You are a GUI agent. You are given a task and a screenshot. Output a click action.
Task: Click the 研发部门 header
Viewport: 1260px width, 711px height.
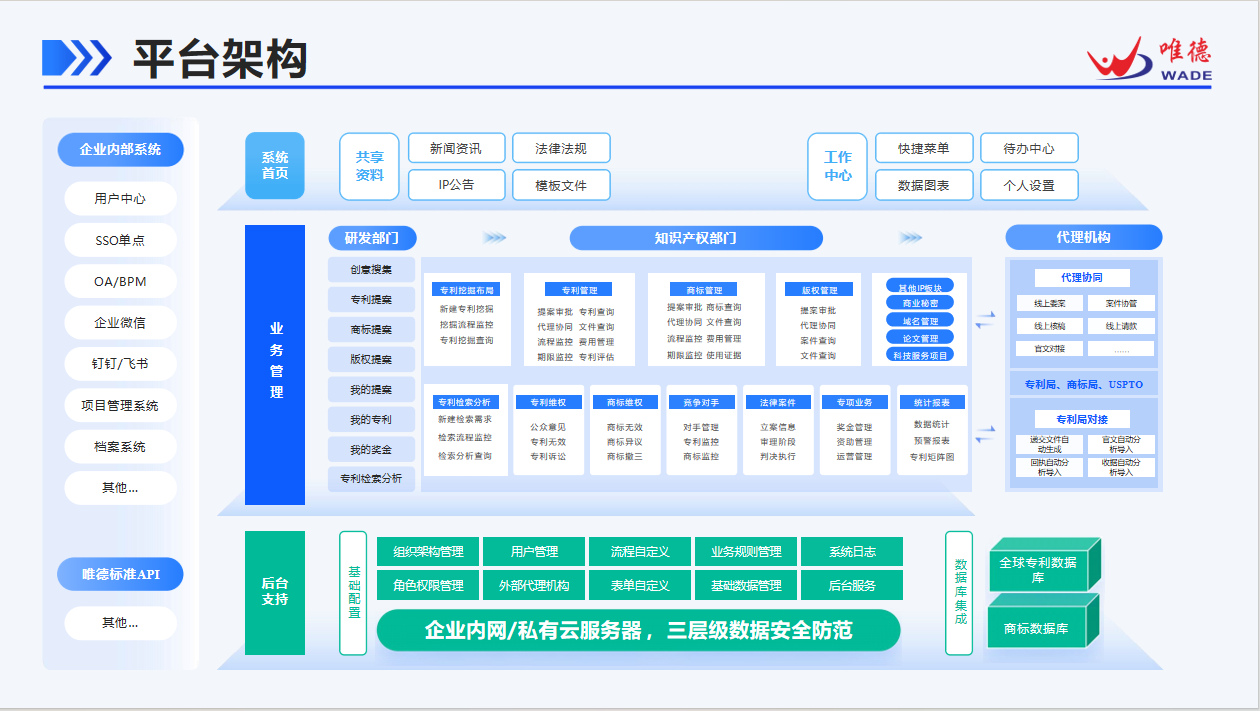tap(372, 238)
